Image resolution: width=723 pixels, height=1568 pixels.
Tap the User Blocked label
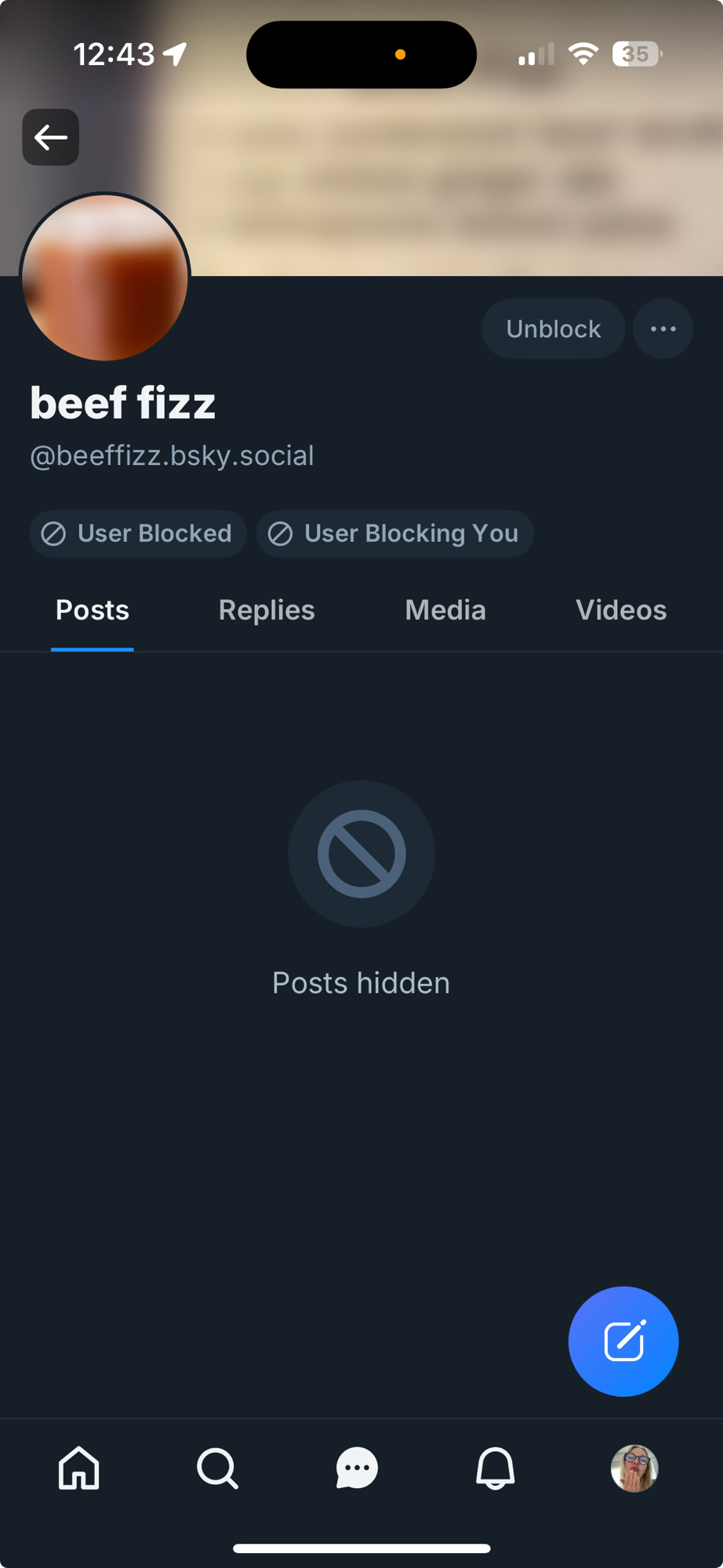138,534
